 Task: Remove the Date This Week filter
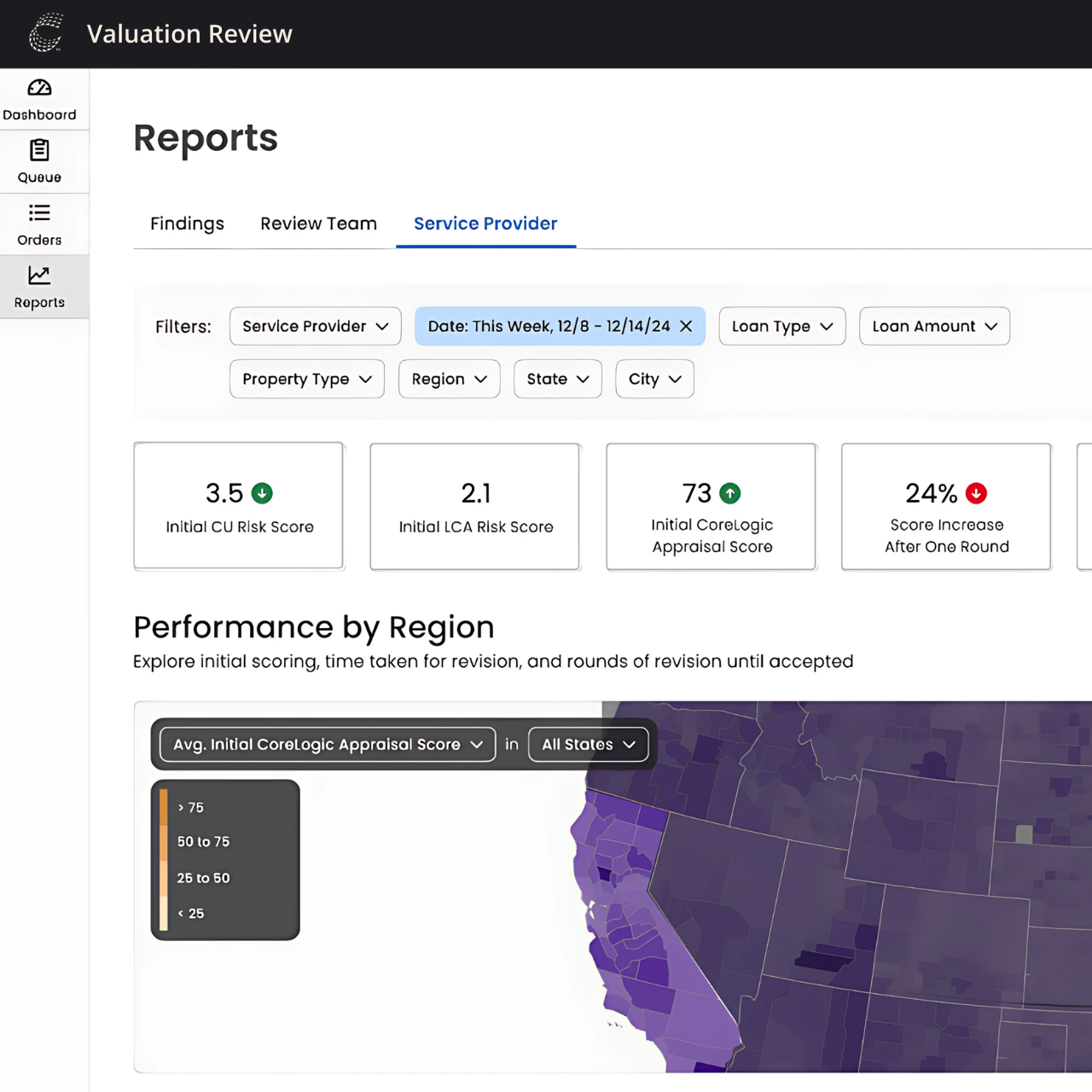click(x=686, y=327)
